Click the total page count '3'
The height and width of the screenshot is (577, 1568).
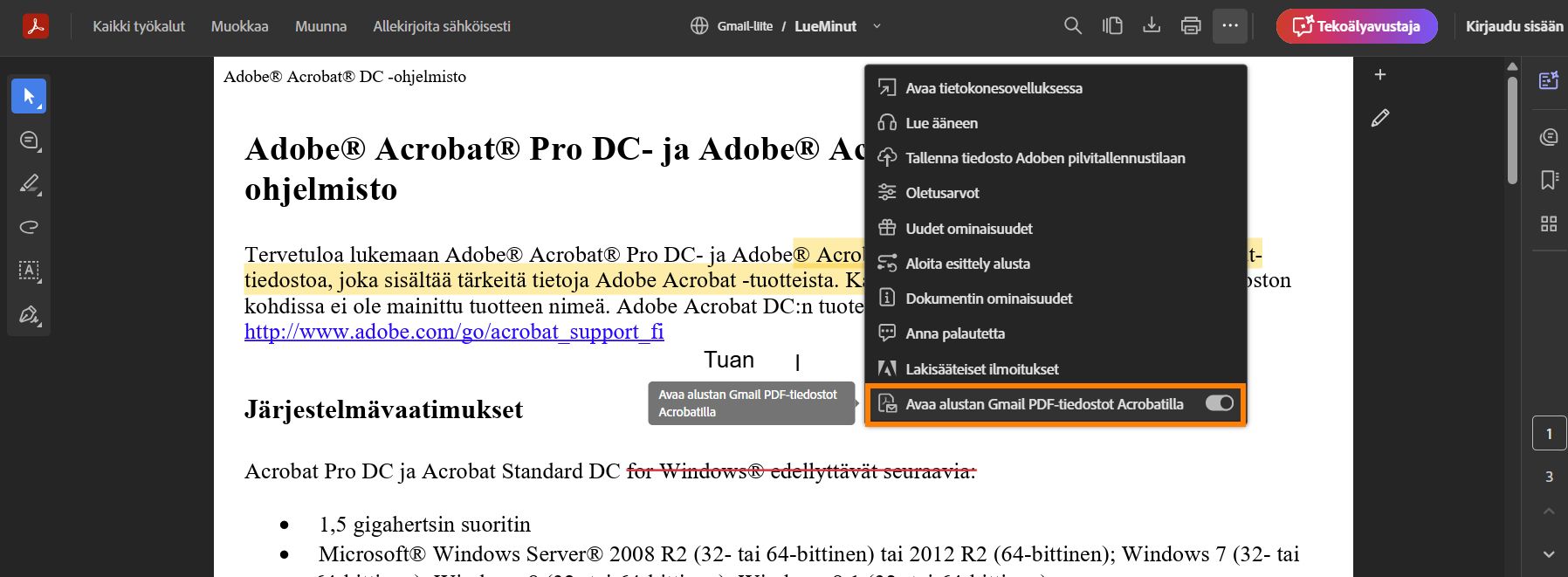(1549, 477)
